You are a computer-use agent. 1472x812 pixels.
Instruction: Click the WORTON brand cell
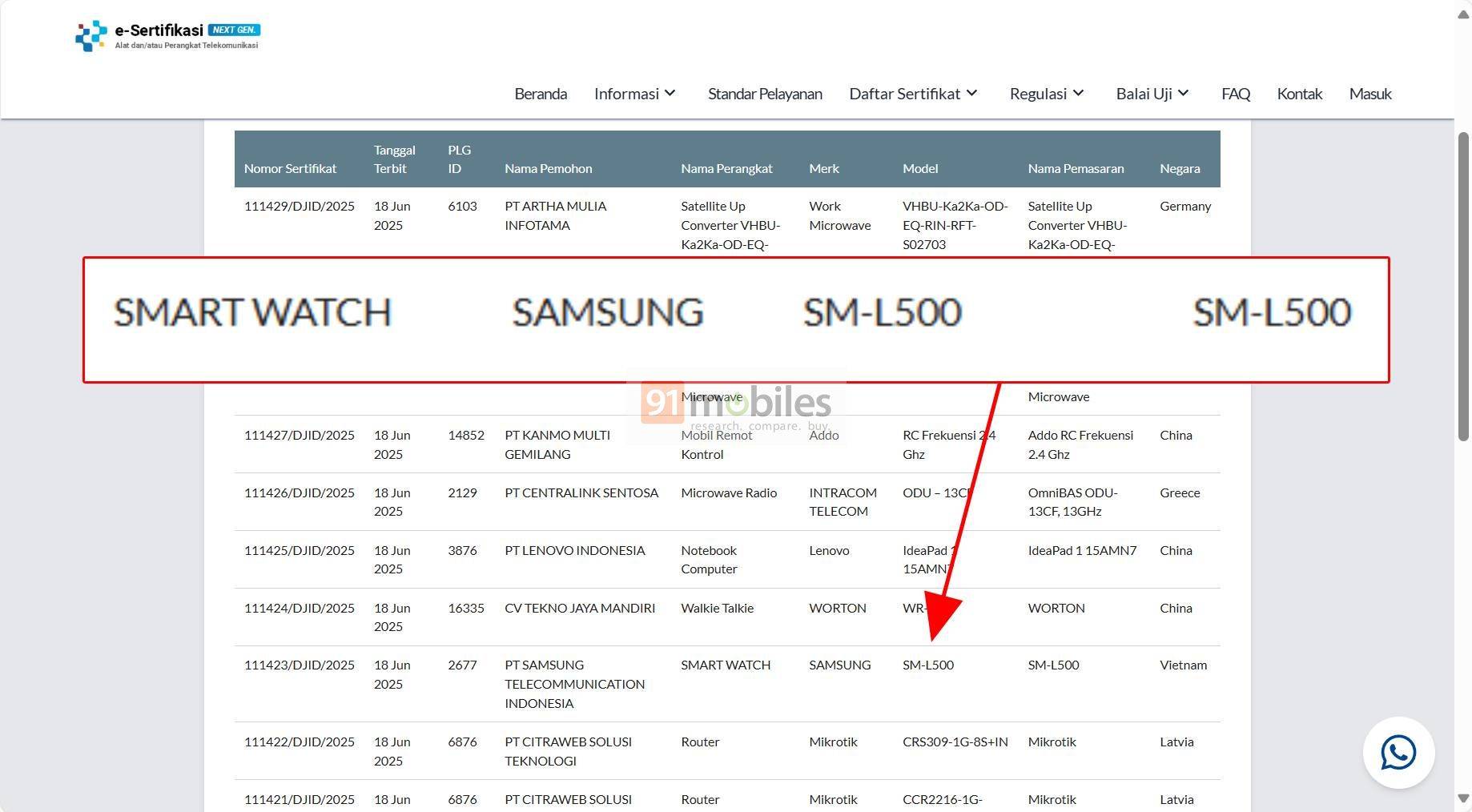(x=837, y=608)
